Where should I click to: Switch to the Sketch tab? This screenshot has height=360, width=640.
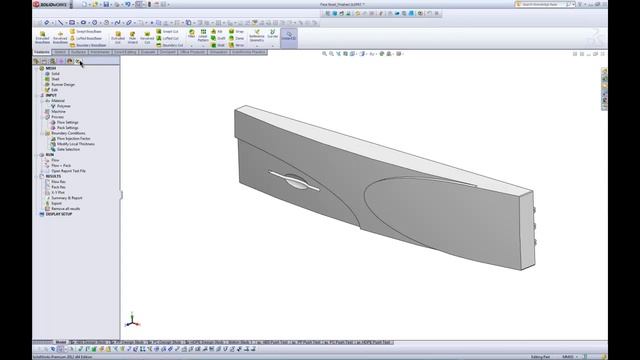tap(60, 52)
